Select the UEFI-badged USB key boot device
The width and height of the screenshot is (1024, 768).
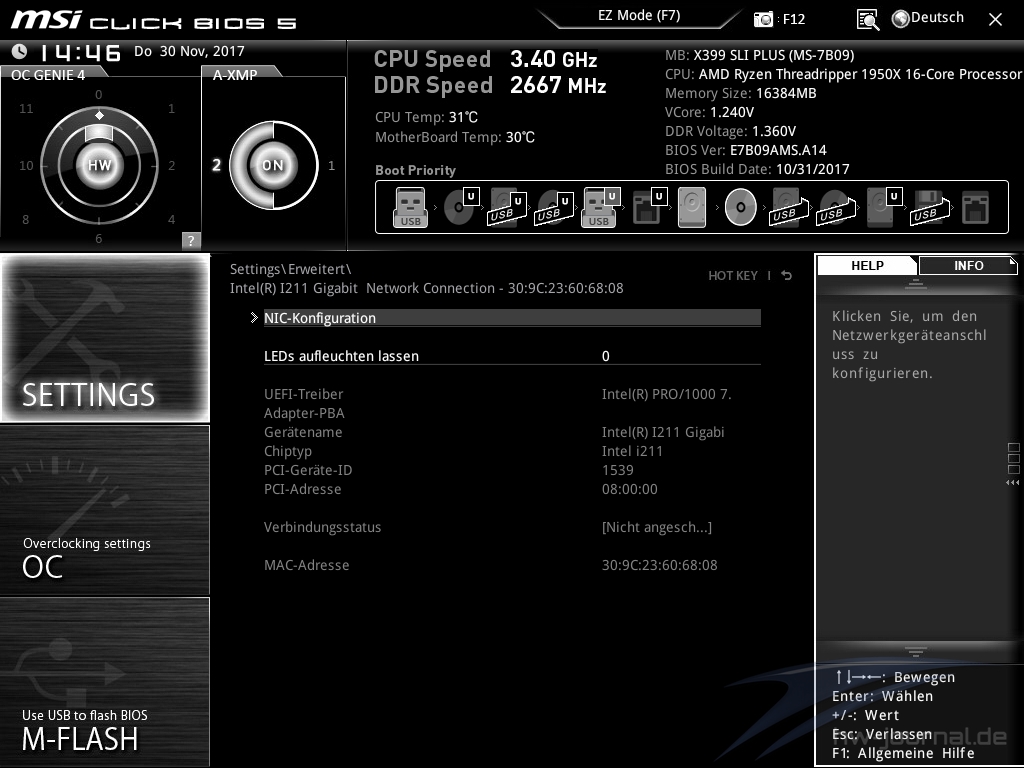(601, 208)
